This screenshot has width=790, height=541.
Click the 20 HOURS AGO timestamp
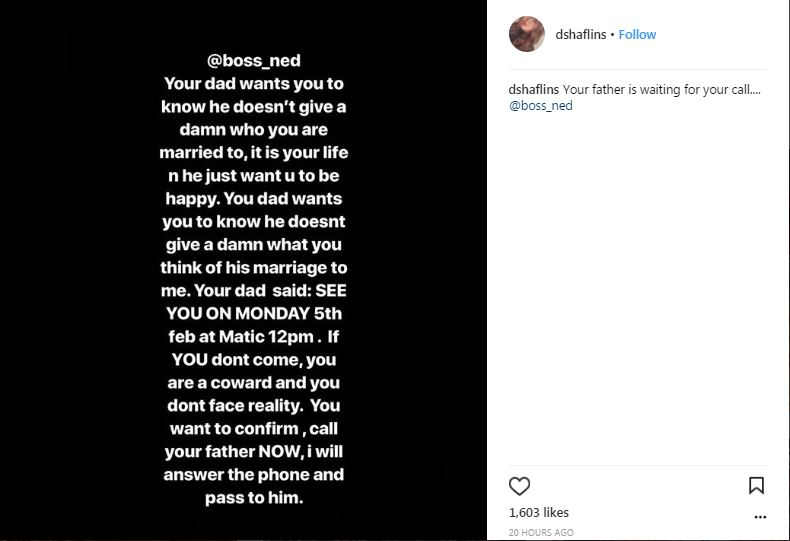click(540, 532)
